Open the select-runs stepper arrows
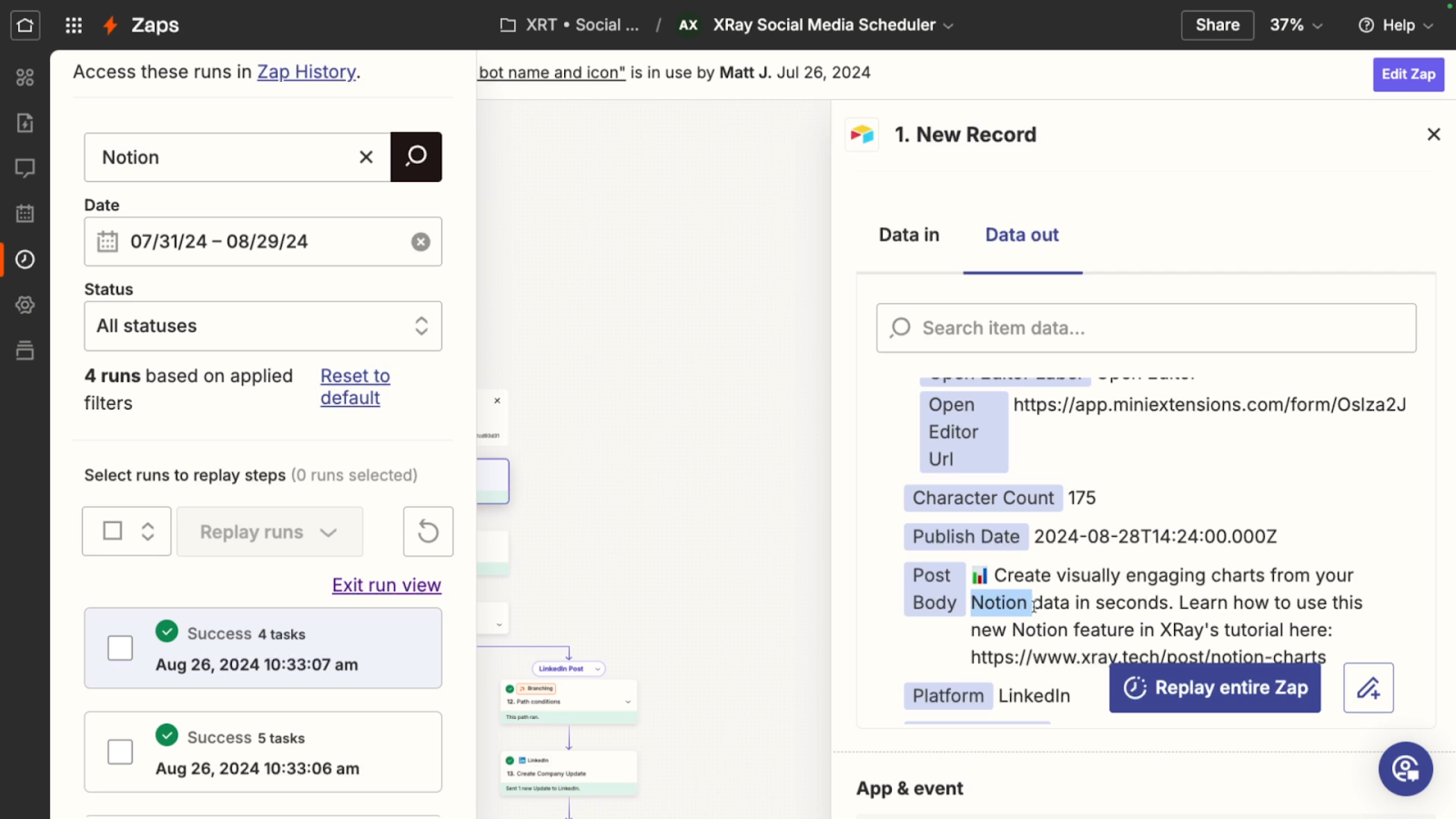 tap(148, 531)
